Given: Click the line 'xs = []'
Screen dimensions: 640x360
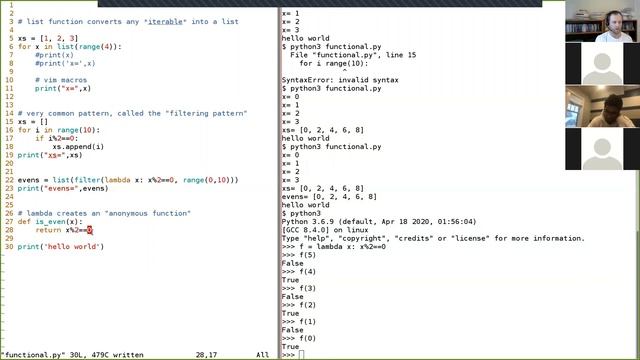Looking at the screenshot, I should click(33, 122).
